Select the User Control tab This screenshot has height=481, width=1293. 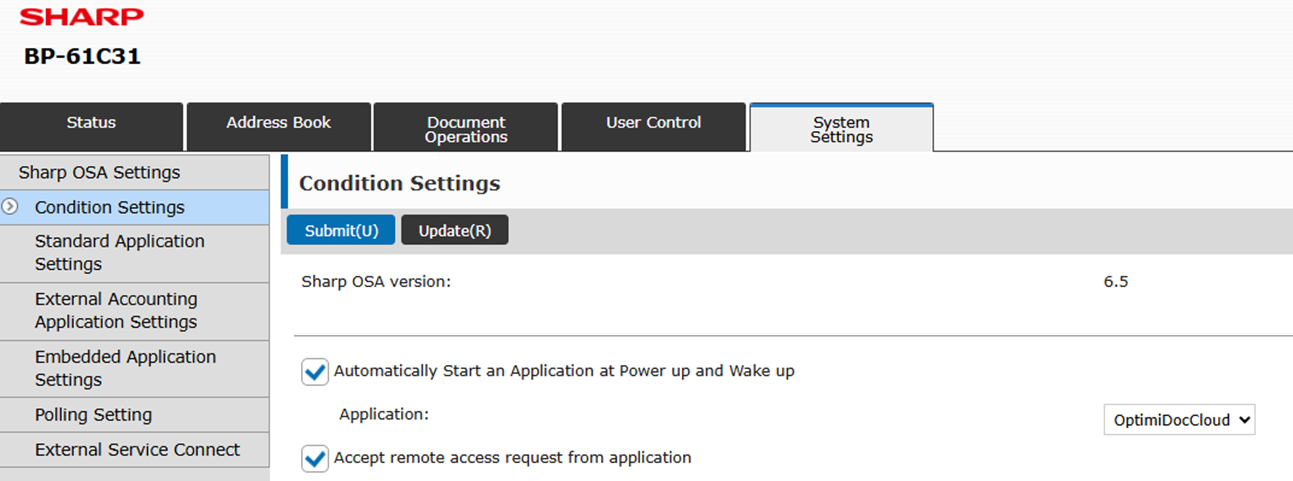coord(653,123)
